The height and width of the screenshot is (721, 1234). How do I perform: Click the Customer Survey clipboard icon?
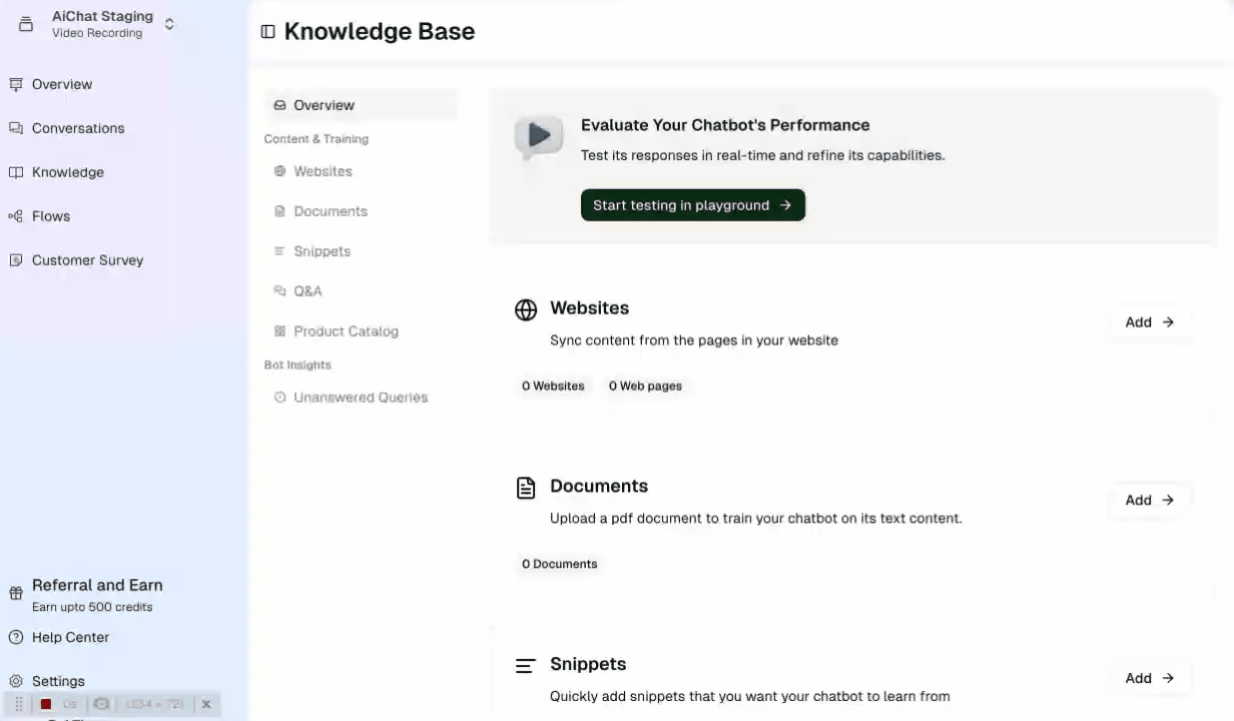16,260
